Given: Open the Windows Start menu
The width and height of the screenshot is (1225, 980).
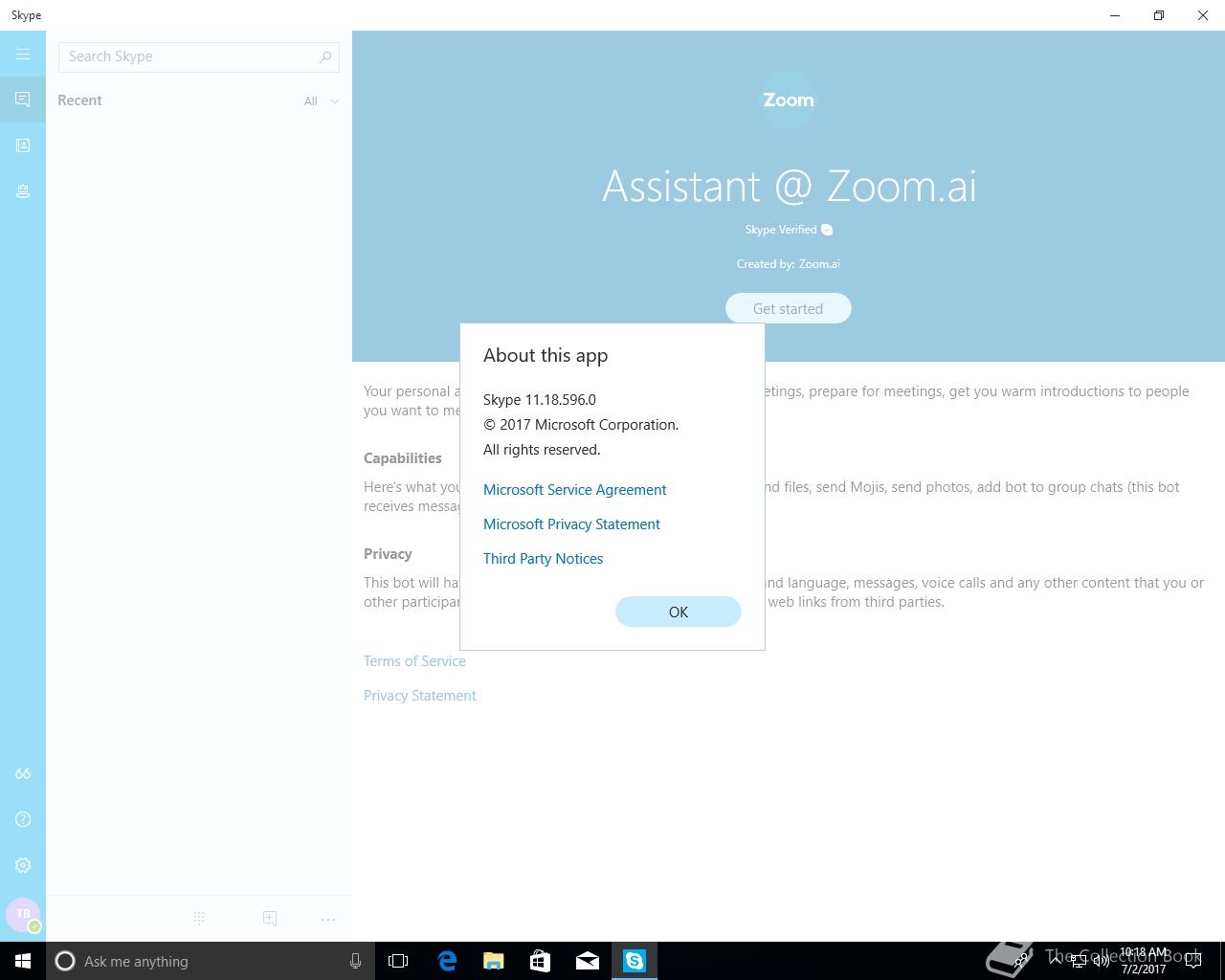Looking at the screenshot, I should pos(23,961).
